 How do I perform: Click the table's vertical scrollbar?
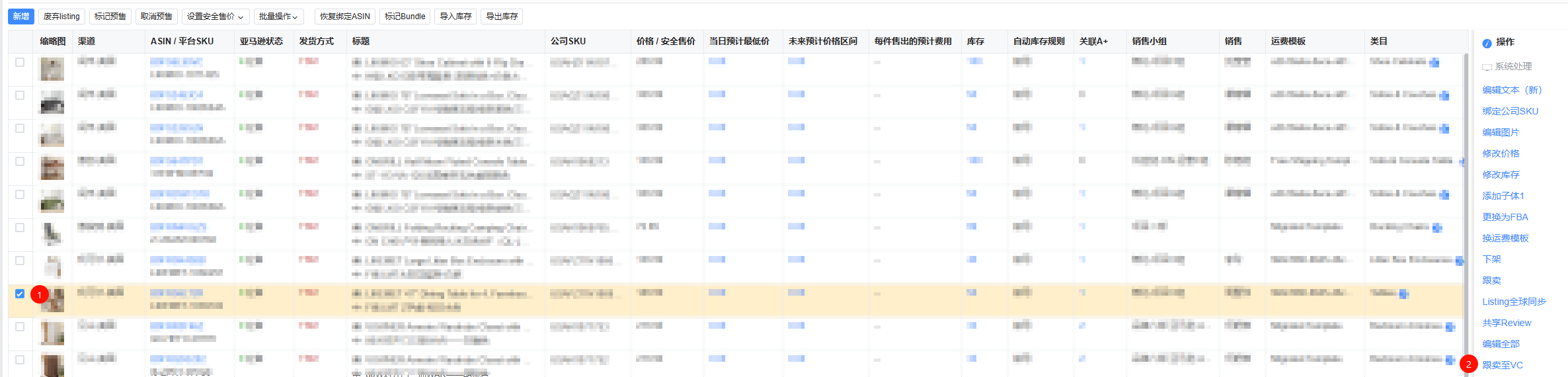pyautogui.click(x=1466, y=198)
